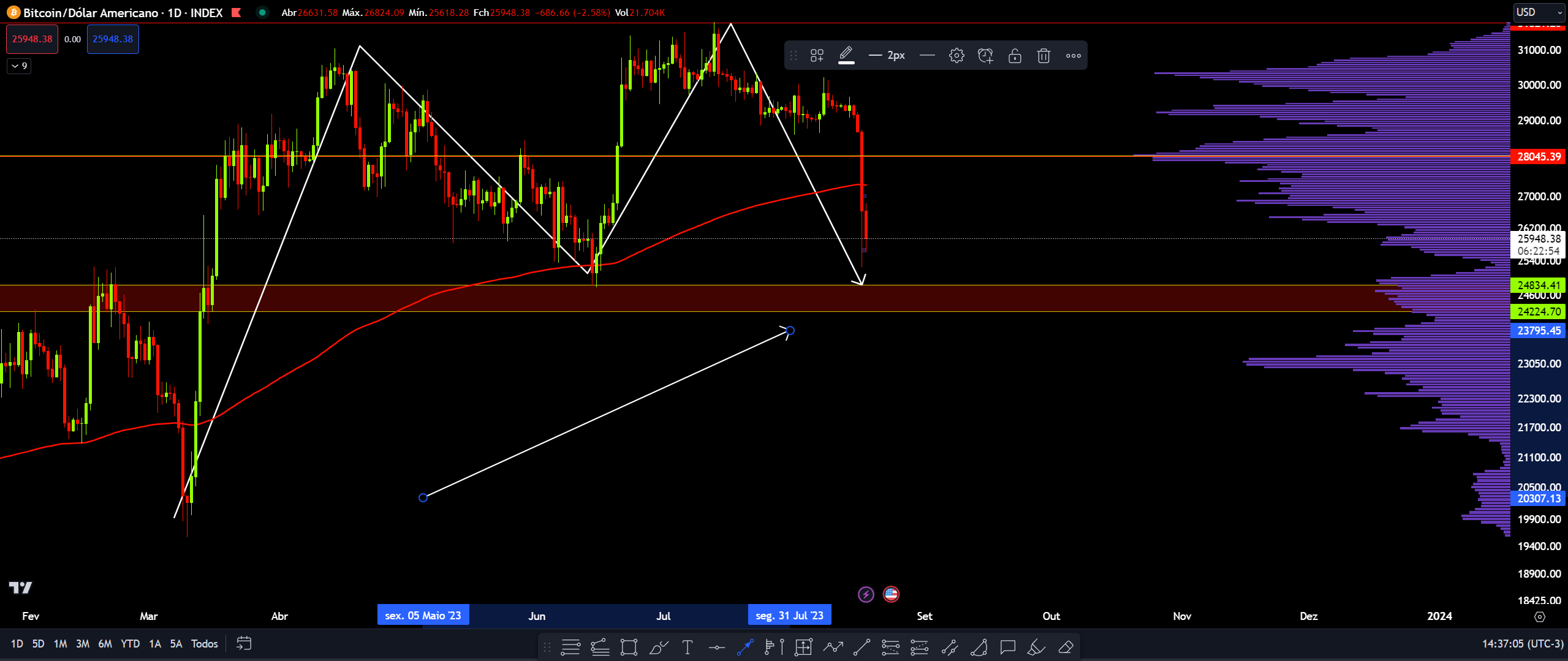Click the seg. 31 Jul '23 date label
The image size is (1568, 661).
coord(789,616)
